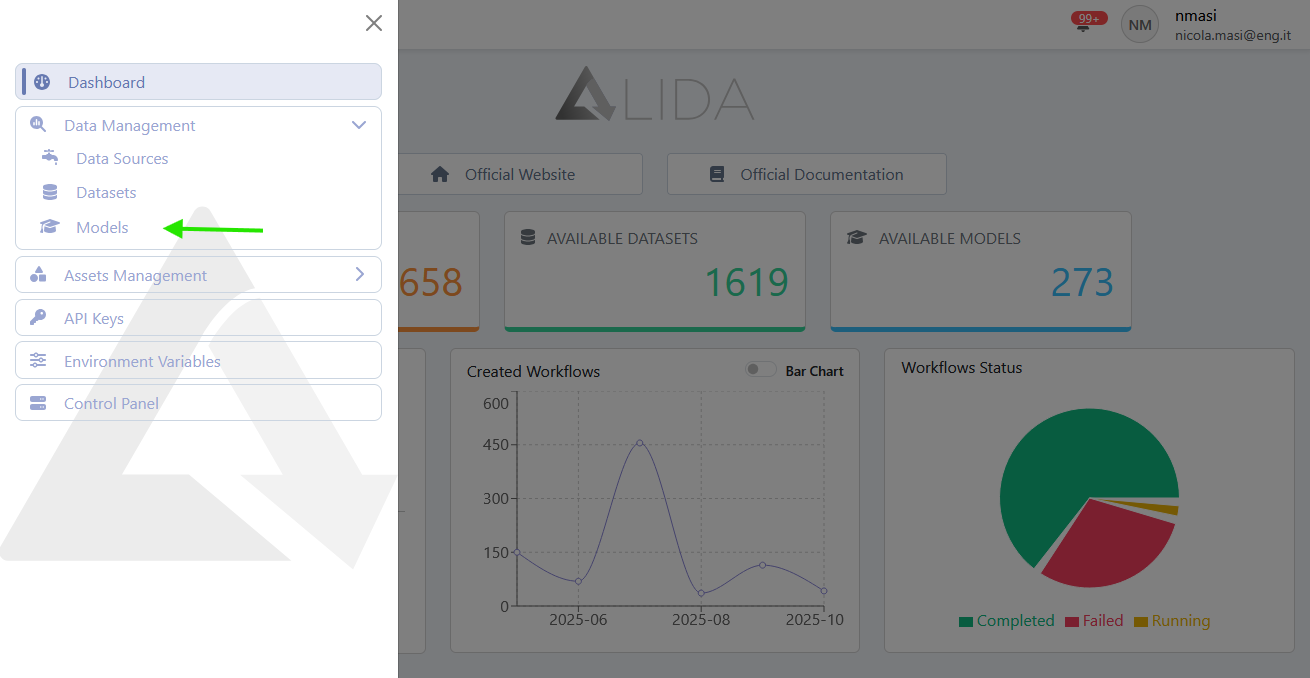
Task: Open the Dashboard menu item
Action: point(198,82)
